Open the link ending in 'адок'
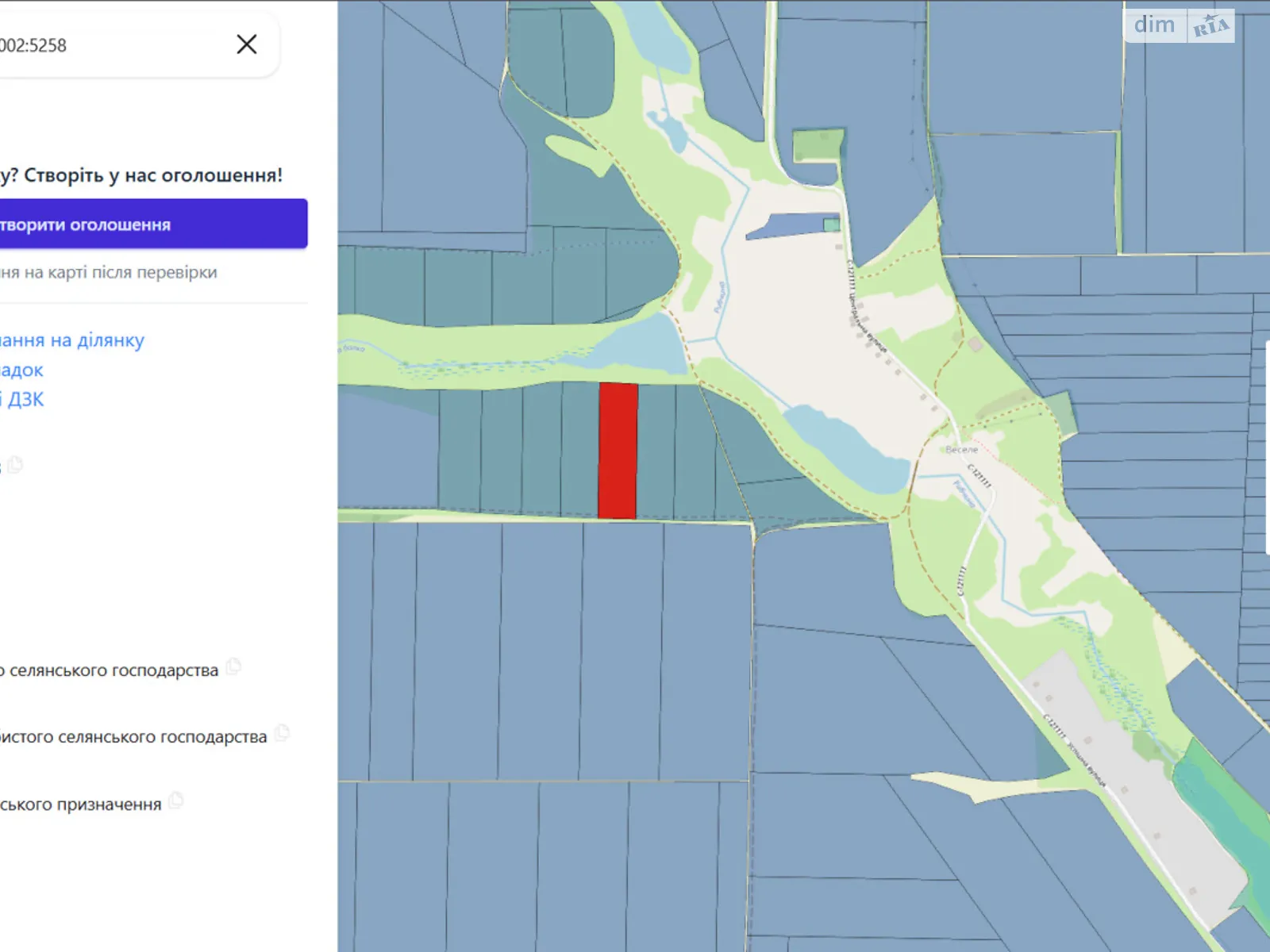 click(22, 370)
